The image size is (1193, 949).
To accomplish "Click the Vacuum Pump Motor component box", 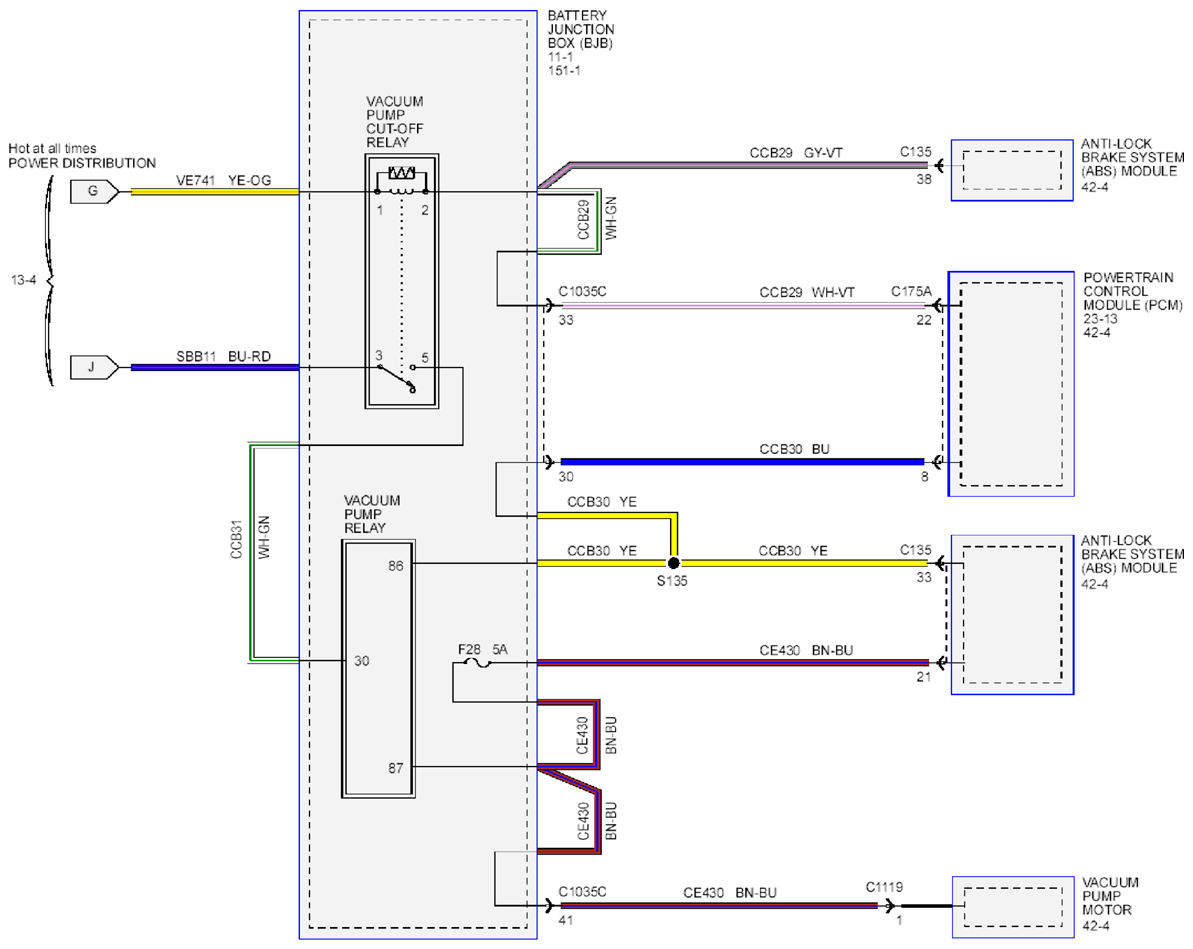I will tap(1013, 907).
